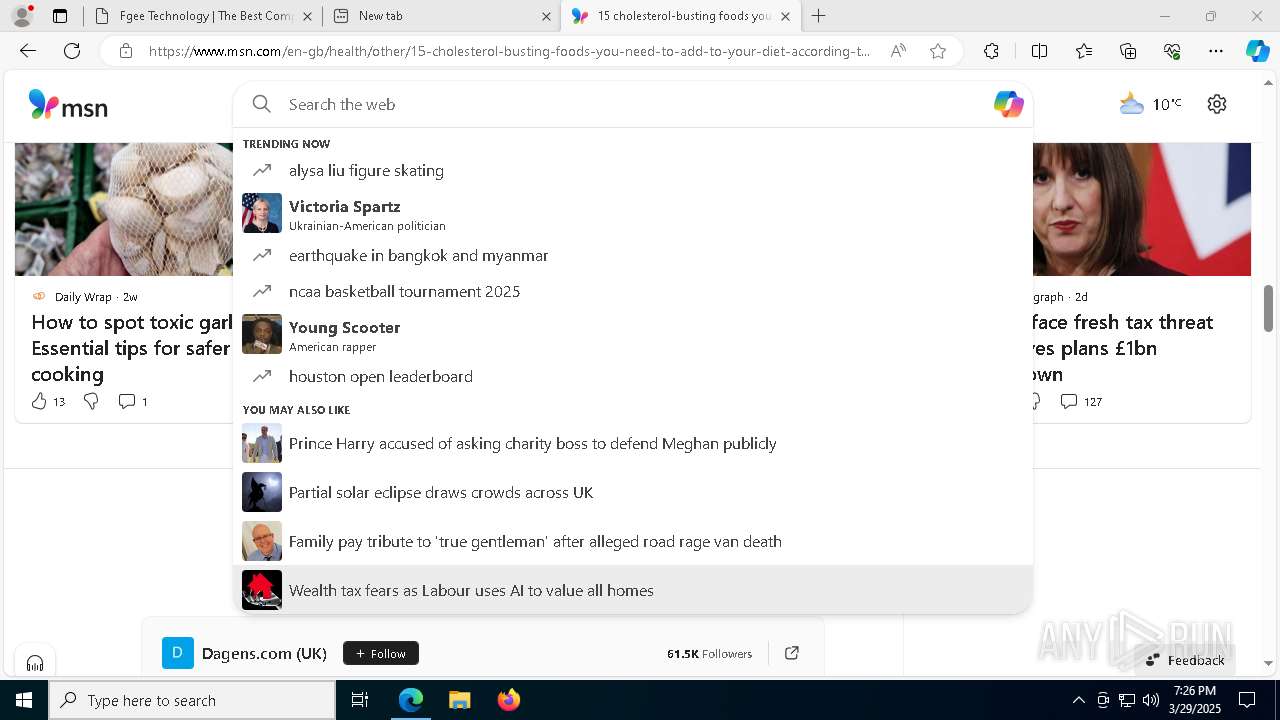Click taskbar 'Type here to search' box
Image resolution: width=1280 pixels, height=720 pixels.
[192, 700]
